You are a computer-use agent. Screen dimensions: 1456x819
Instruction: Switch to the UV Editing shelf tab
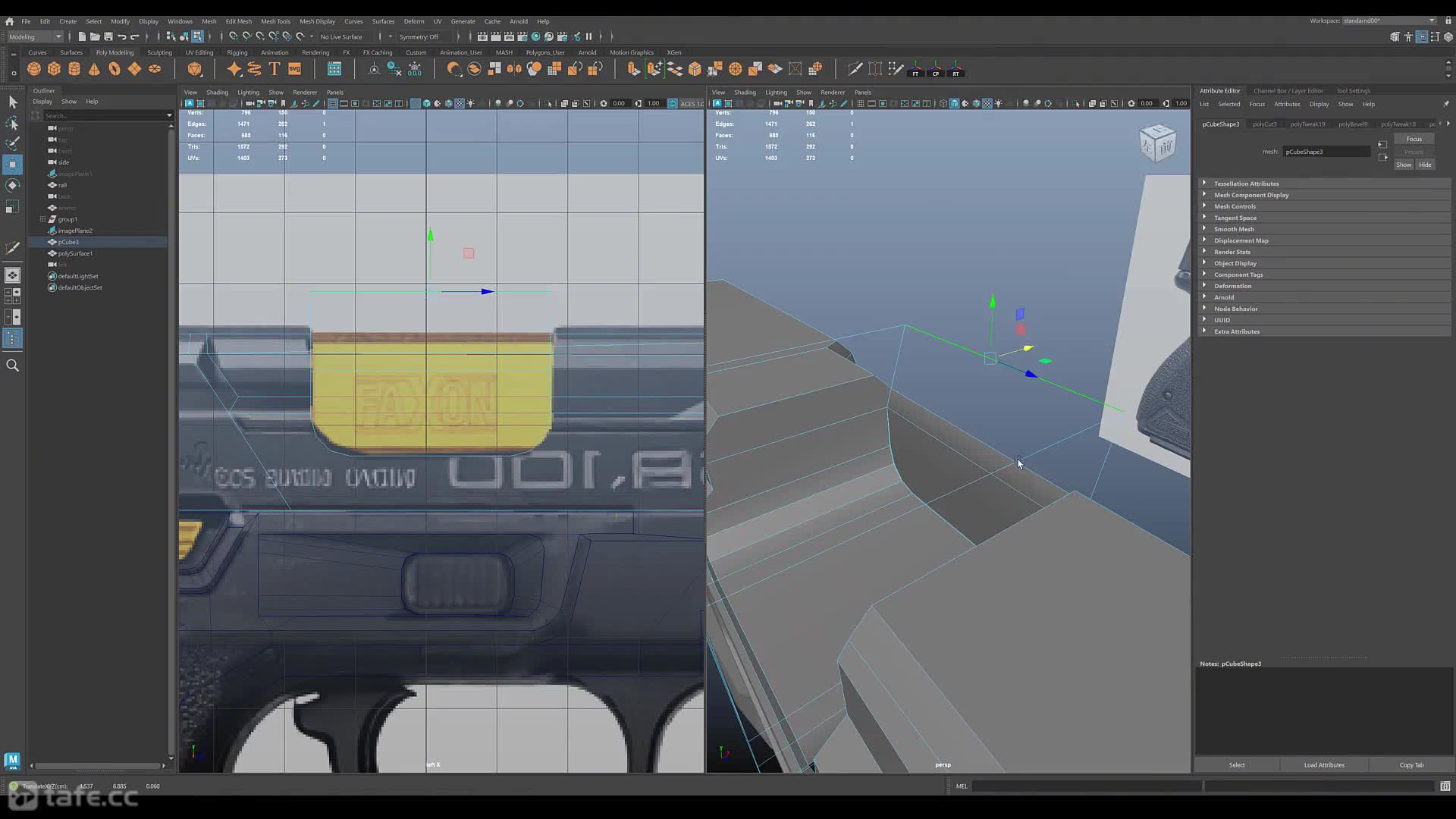pyautogui.click(x=199, y=52)
